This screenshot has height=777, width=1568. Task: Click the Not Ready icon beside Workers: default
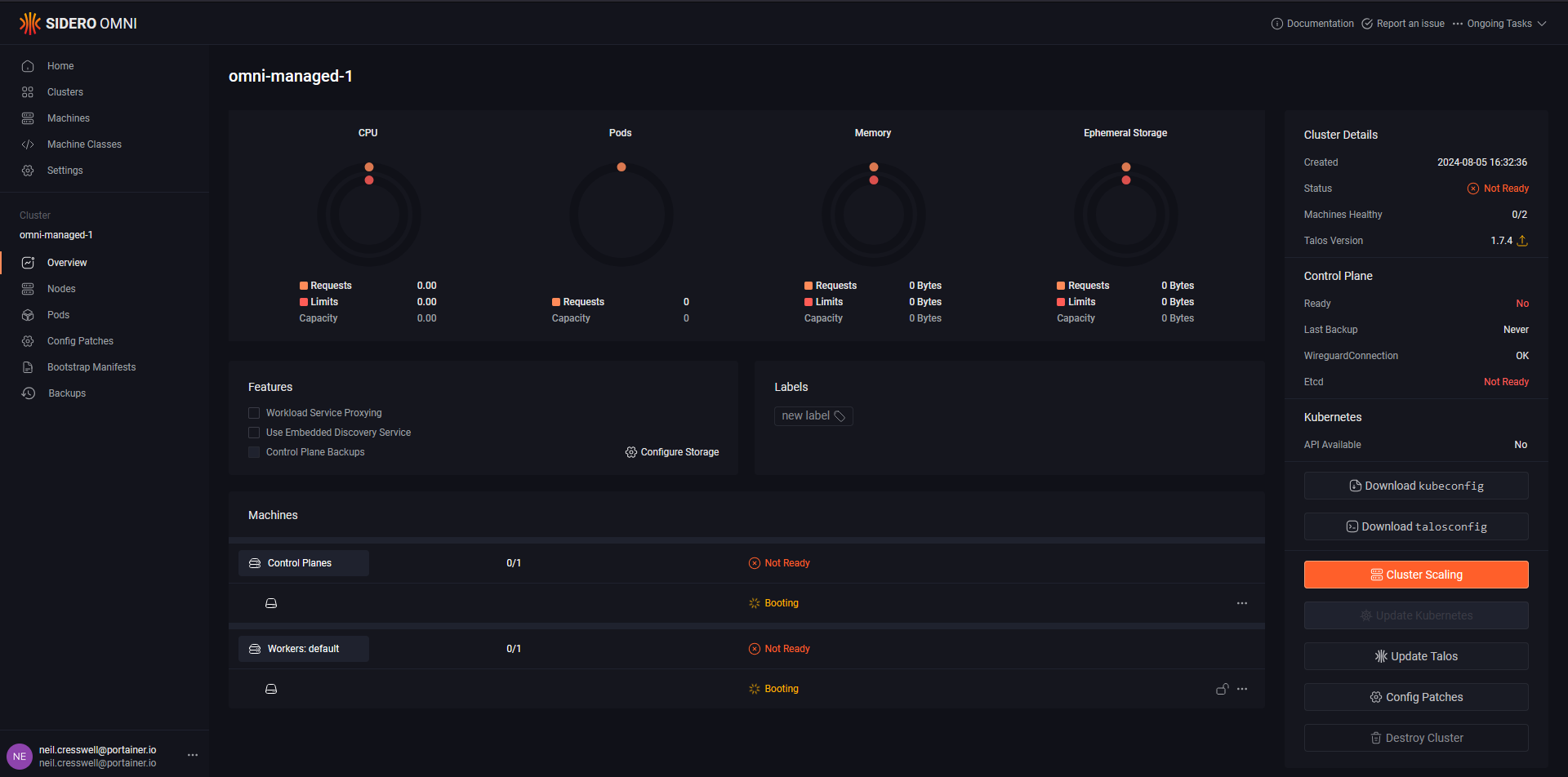755,649
